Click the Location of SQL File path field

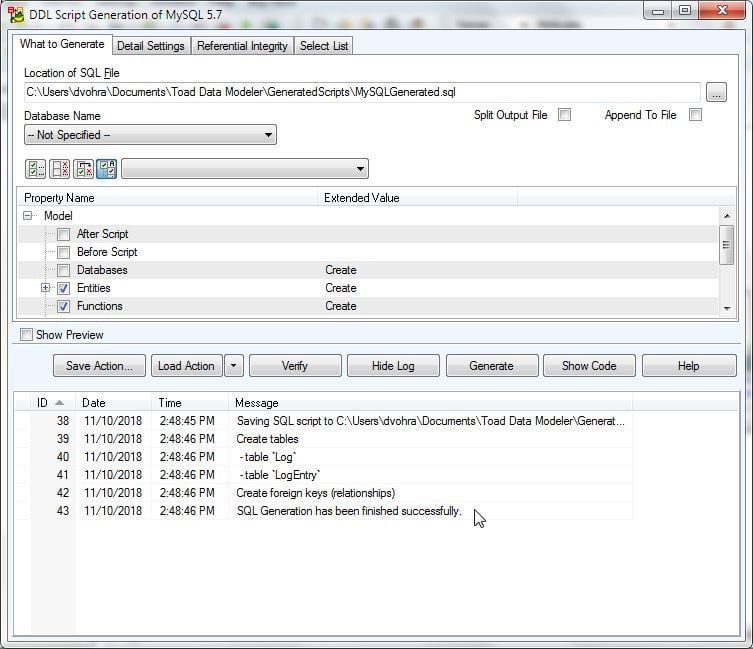coord(362,92)
